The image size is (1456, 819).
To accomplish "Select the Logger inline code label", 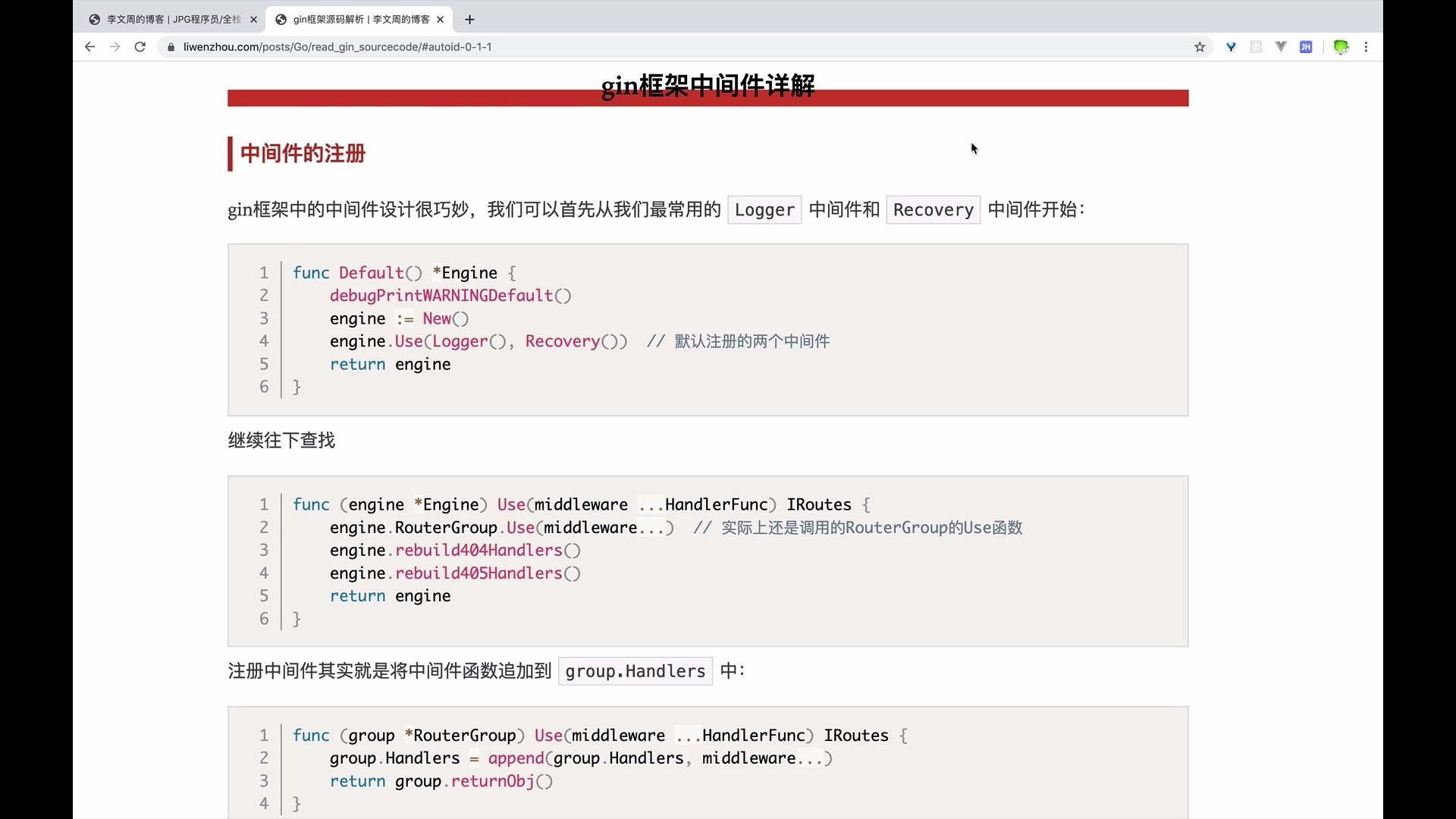I will (764, 210).
